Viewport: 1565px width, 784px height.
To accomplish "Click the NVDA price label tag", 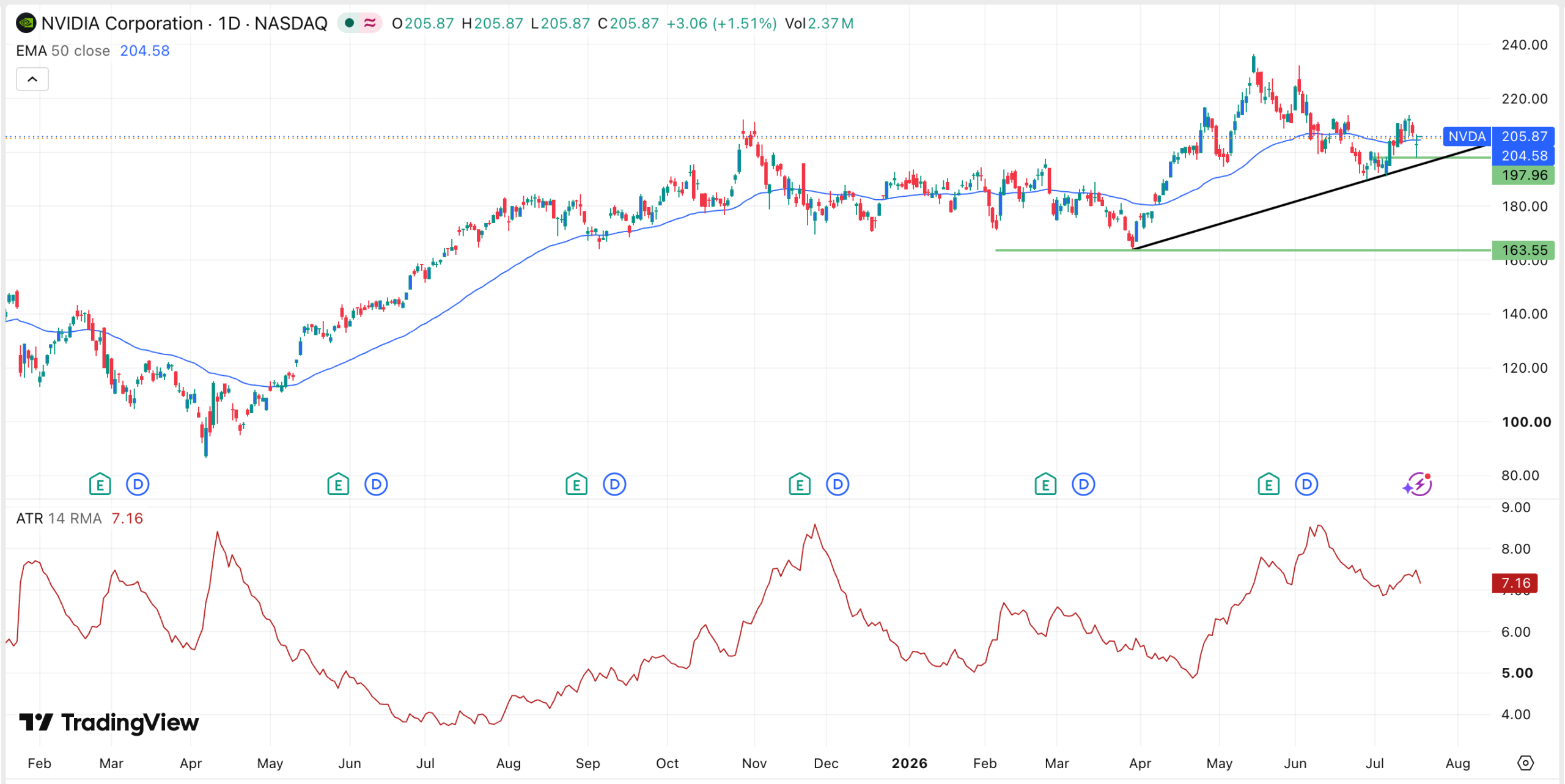I will [x=1467, y=136].
